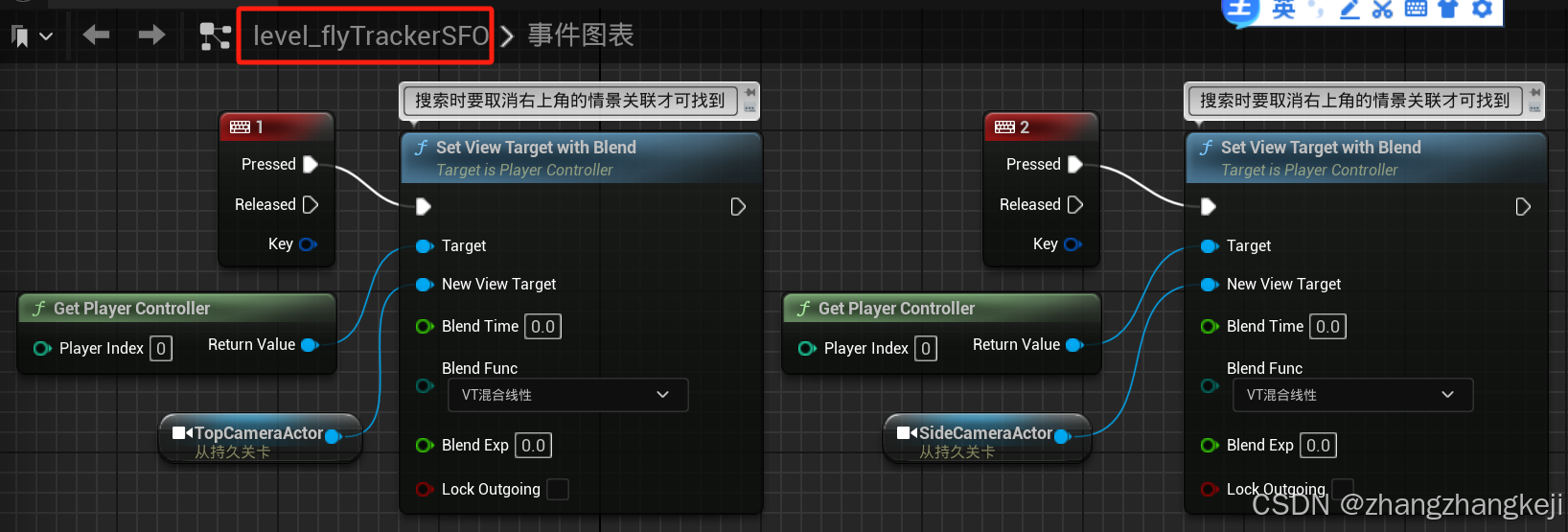Open the IME settings gear
The height and width of the screenshot is (532, 1568).
(1482, 10)
